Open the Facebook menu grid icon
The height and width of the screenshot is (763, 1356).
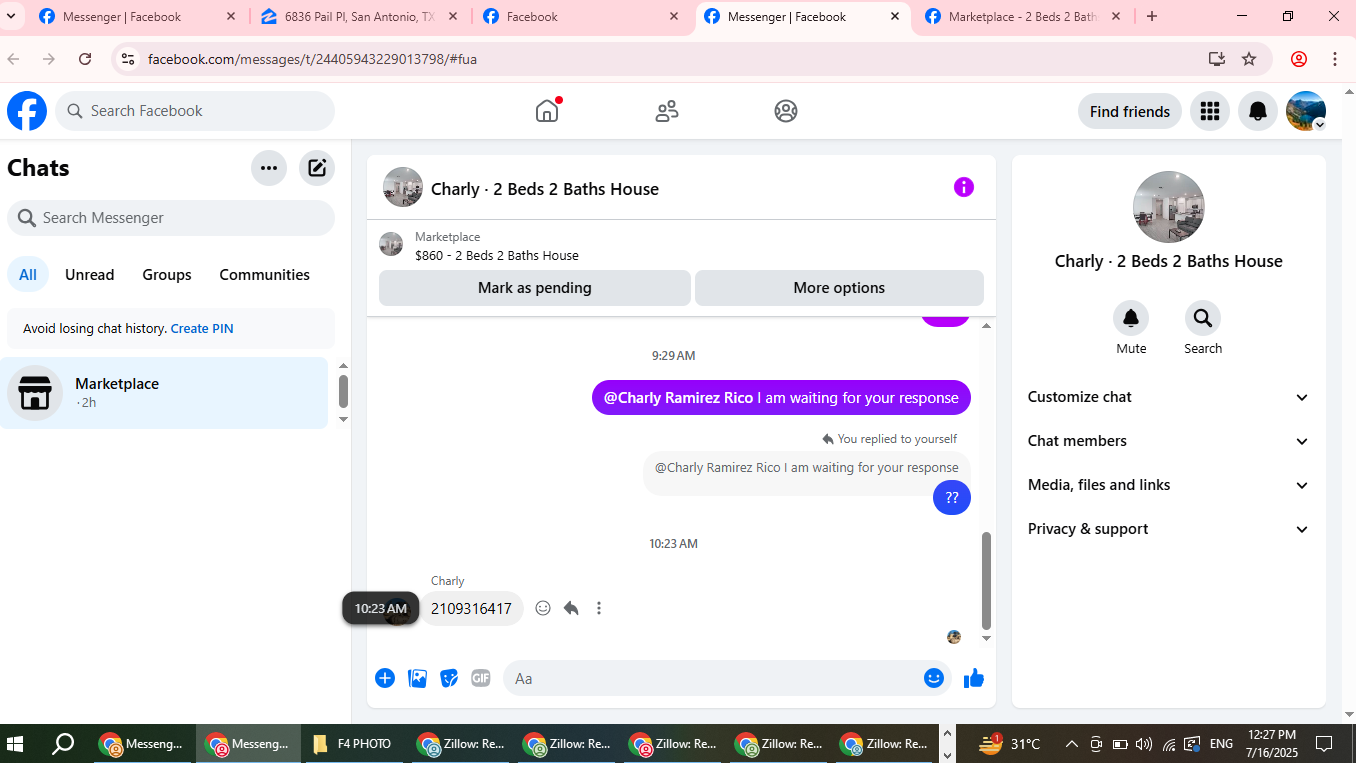1210,111
